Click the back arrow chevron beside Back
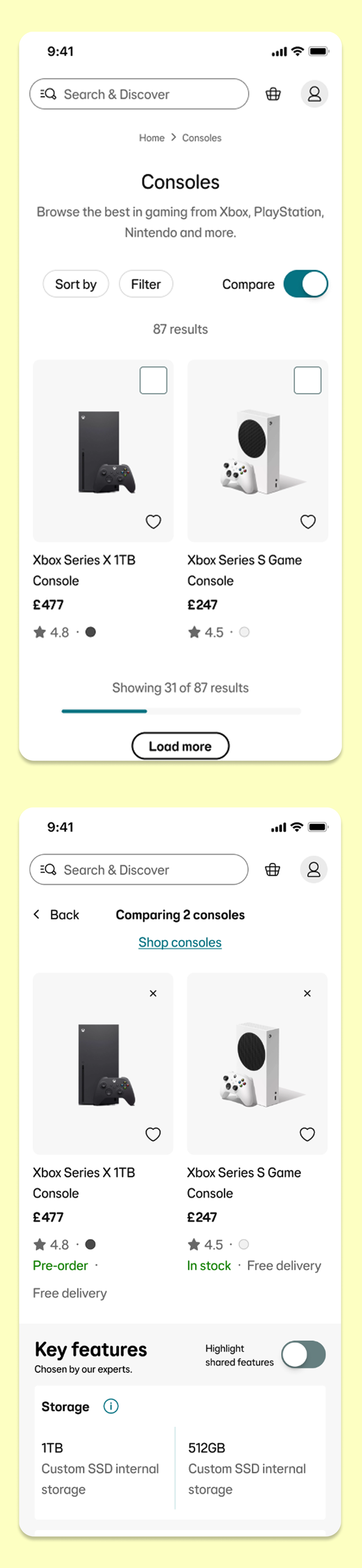The width and height of the screenshot is (362, 1568). [x=37, y=914]
